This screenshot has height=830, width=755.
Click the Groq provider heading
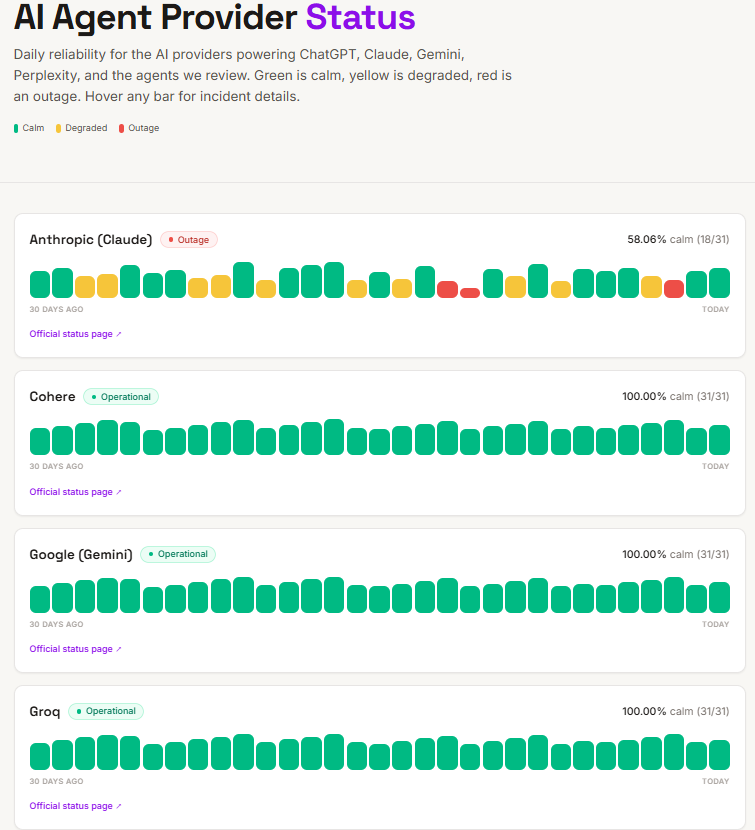(x=45, y=711)
